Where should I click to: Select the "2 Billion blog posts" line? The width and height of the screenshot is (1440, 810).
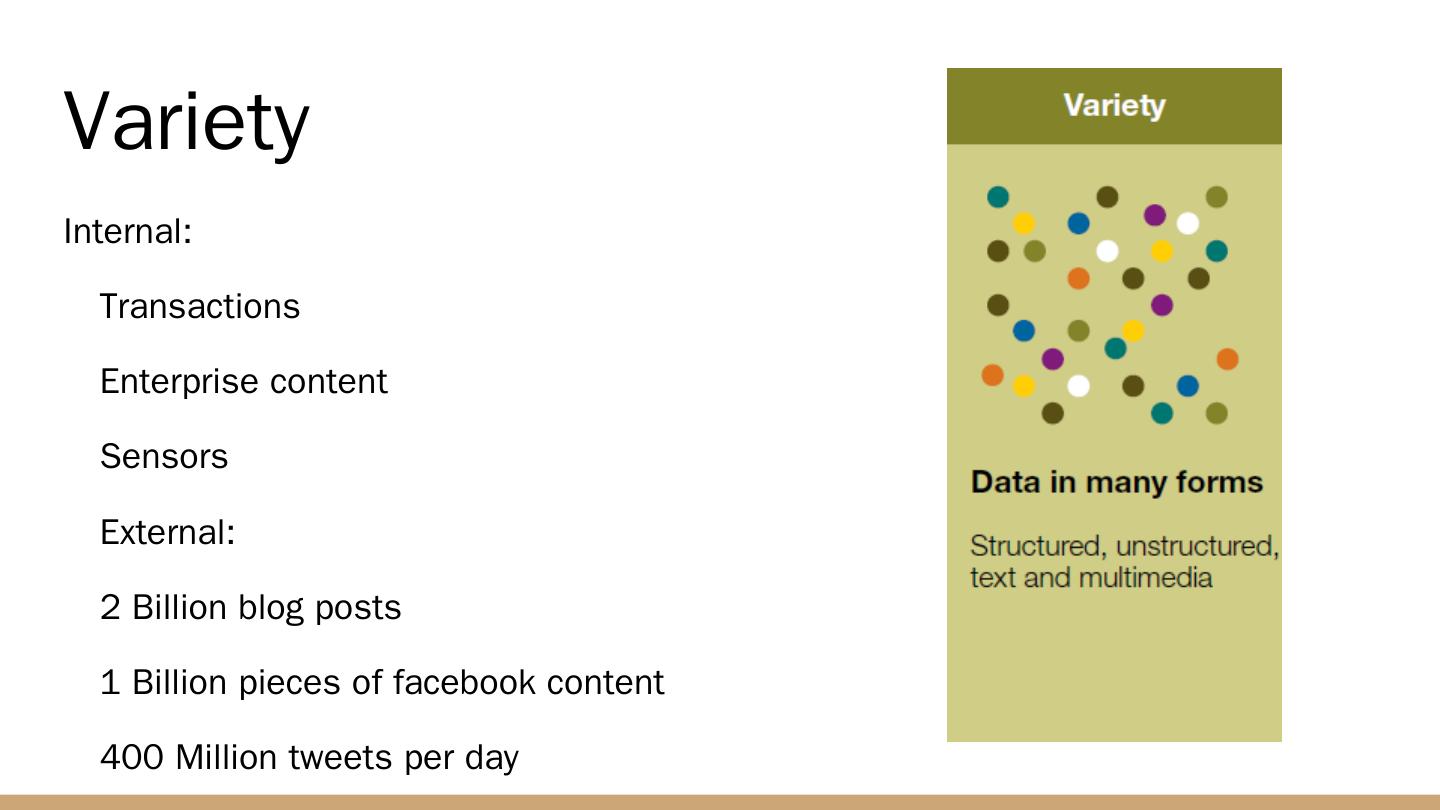click(x=250, y=607)
